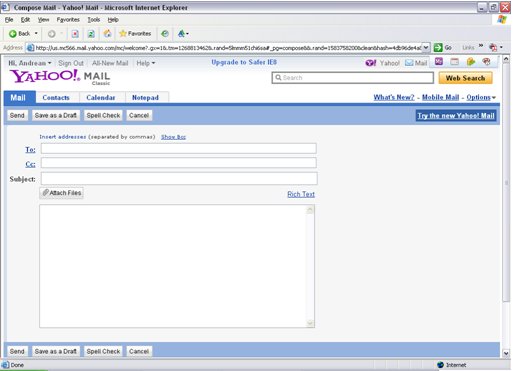Switch to the Calendar tab
Image resolution: width=513 pixels, height=371 pixels.
tap(101, 98)
